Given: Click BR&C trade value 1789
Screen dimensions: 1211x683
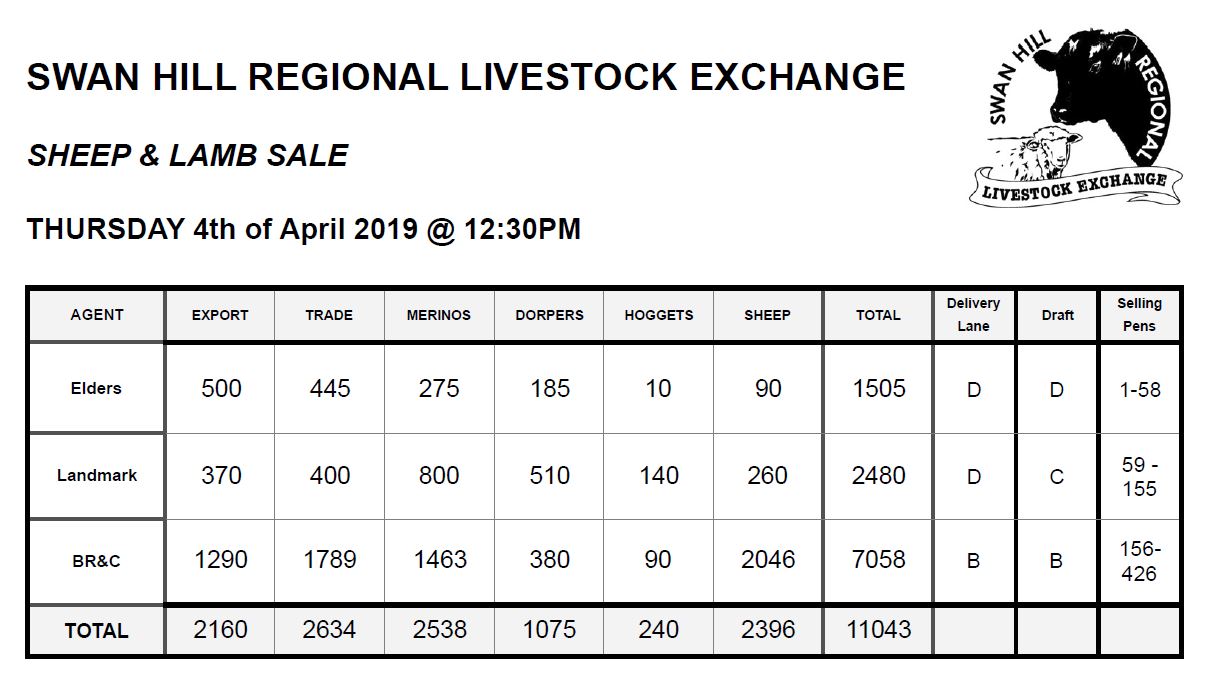Looking at the screenshot, I should (x=330, y=559).
